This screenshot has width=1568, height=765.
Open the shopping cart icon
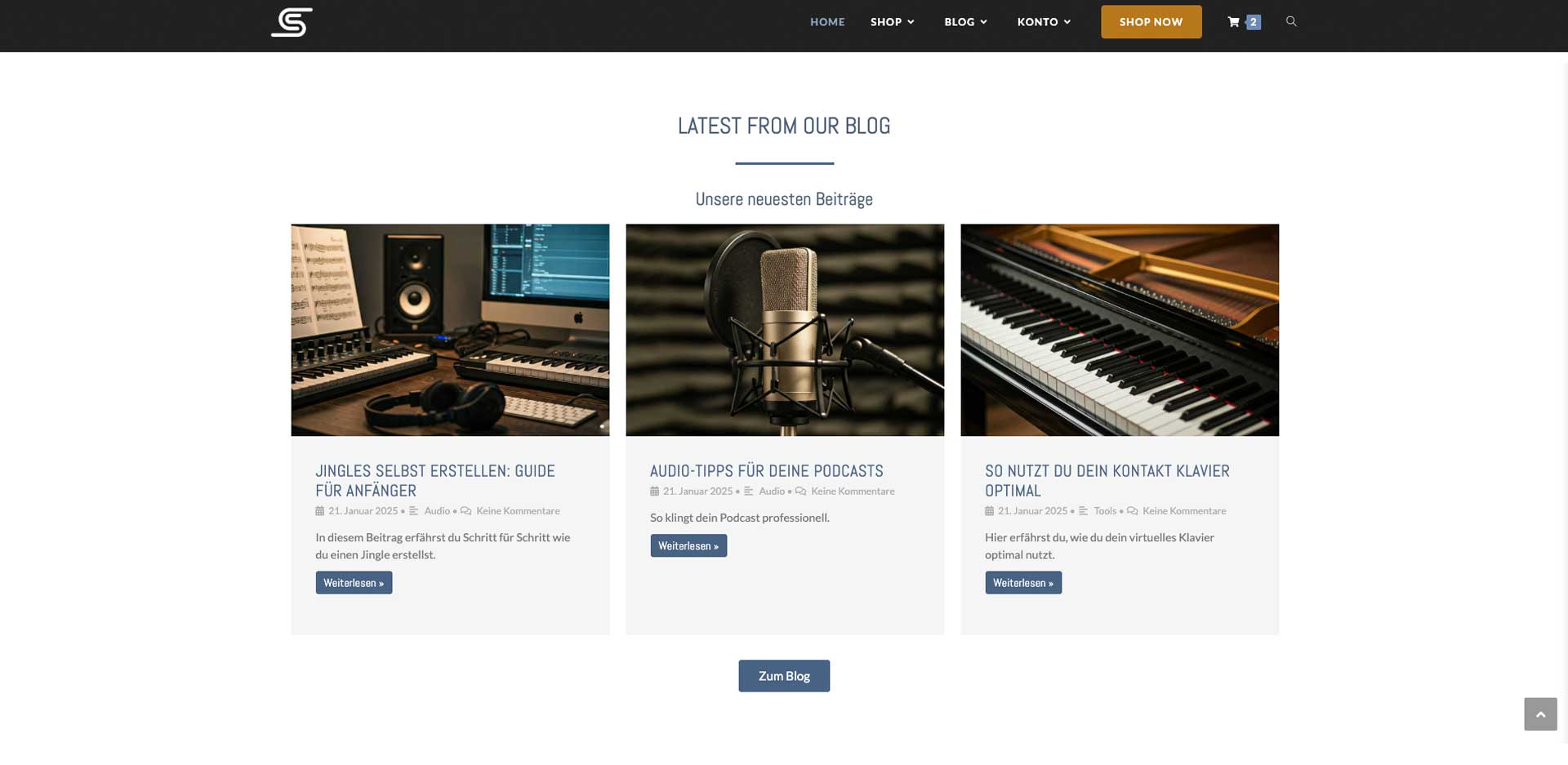[1233, 22]
